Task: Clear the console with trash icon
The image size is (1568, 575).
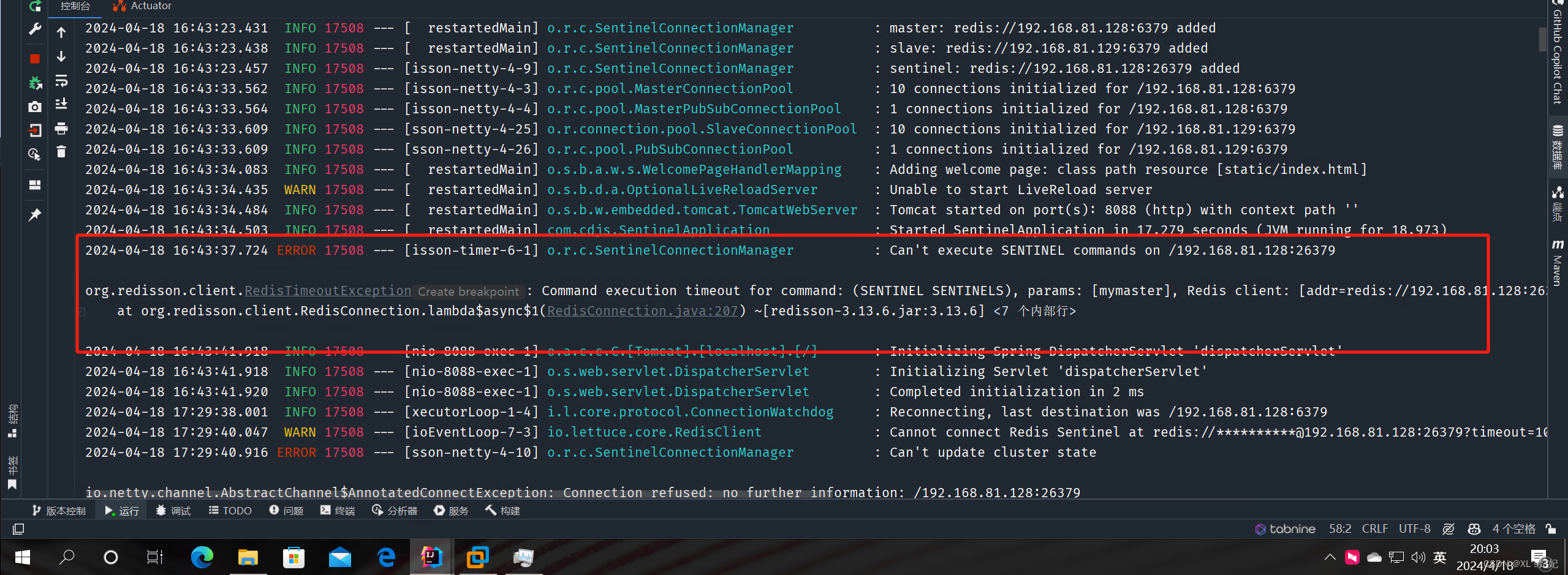Action: click(61, 151)
